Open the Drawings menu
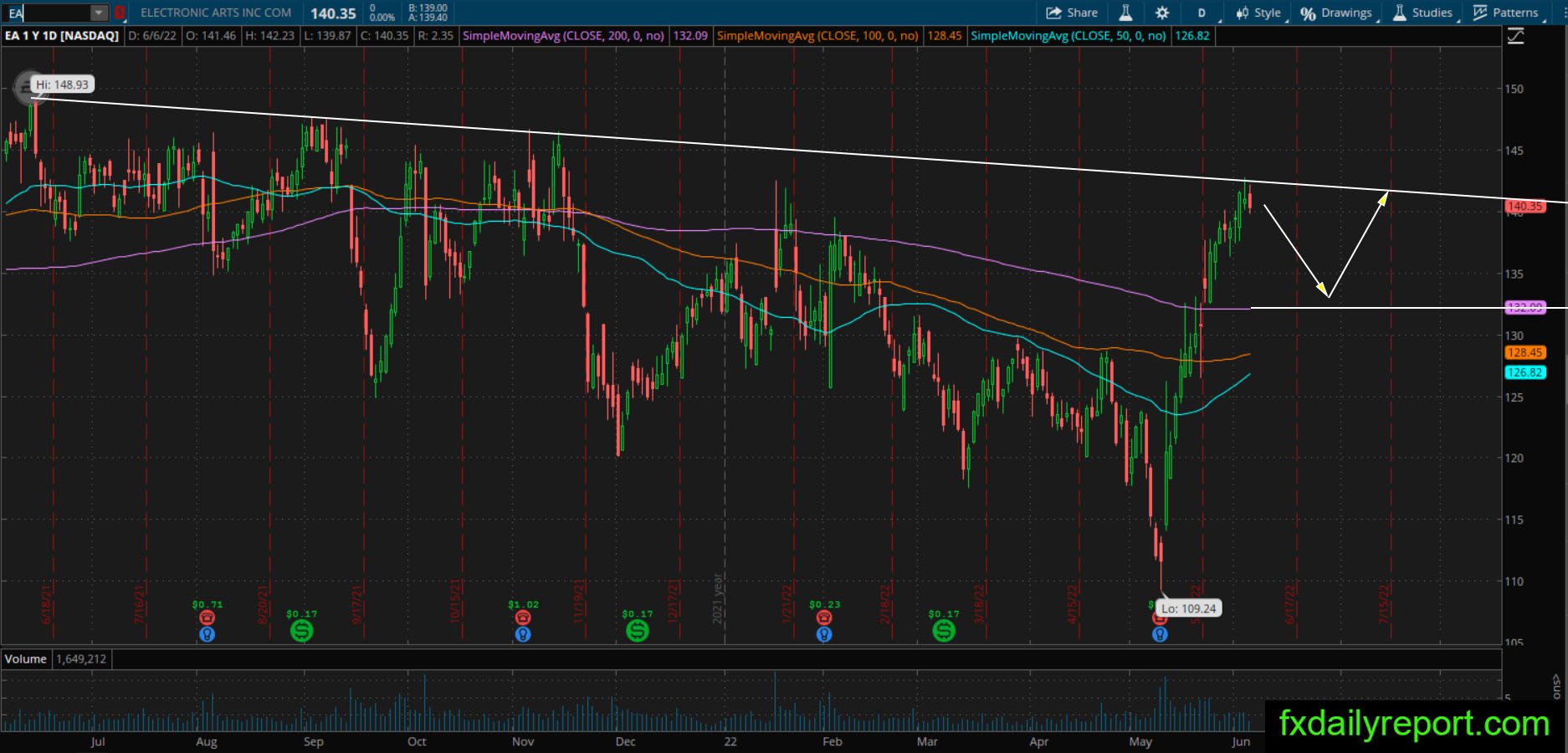 coord(1338,13)
